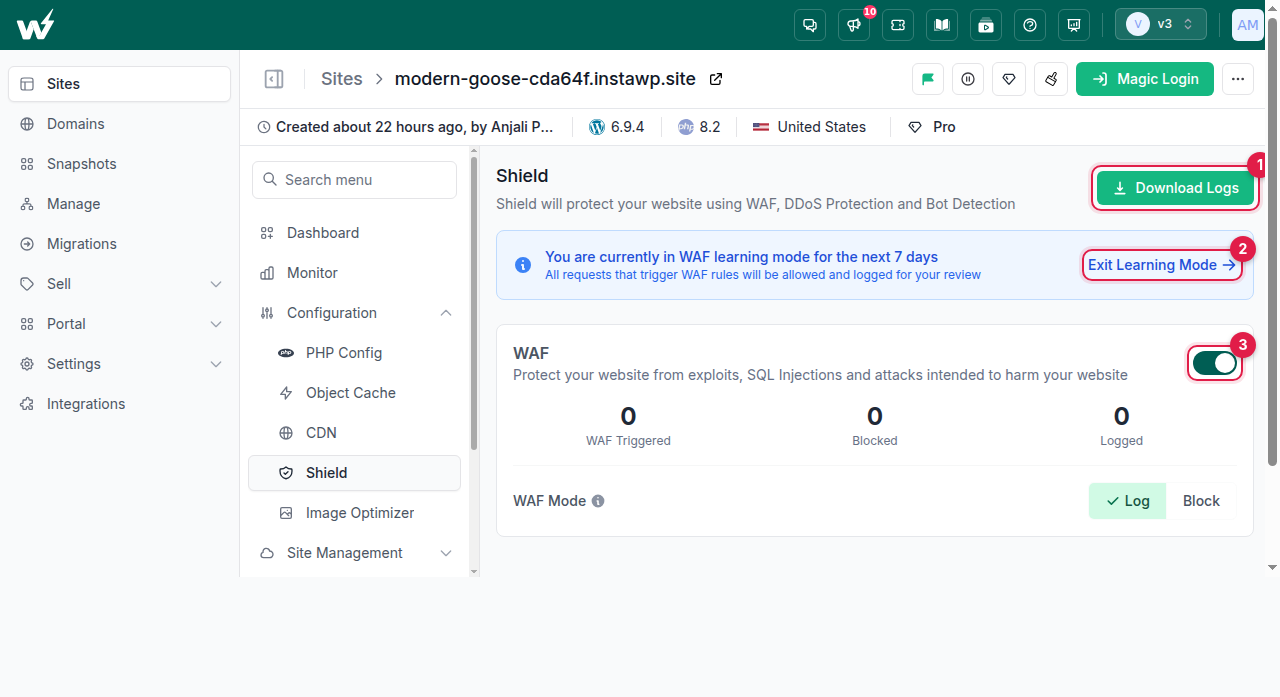The width and height of the screenshot is (1280, 697).
Task: Click the 'WAF Triggered' counter
Action: click(x=628, y=425)
